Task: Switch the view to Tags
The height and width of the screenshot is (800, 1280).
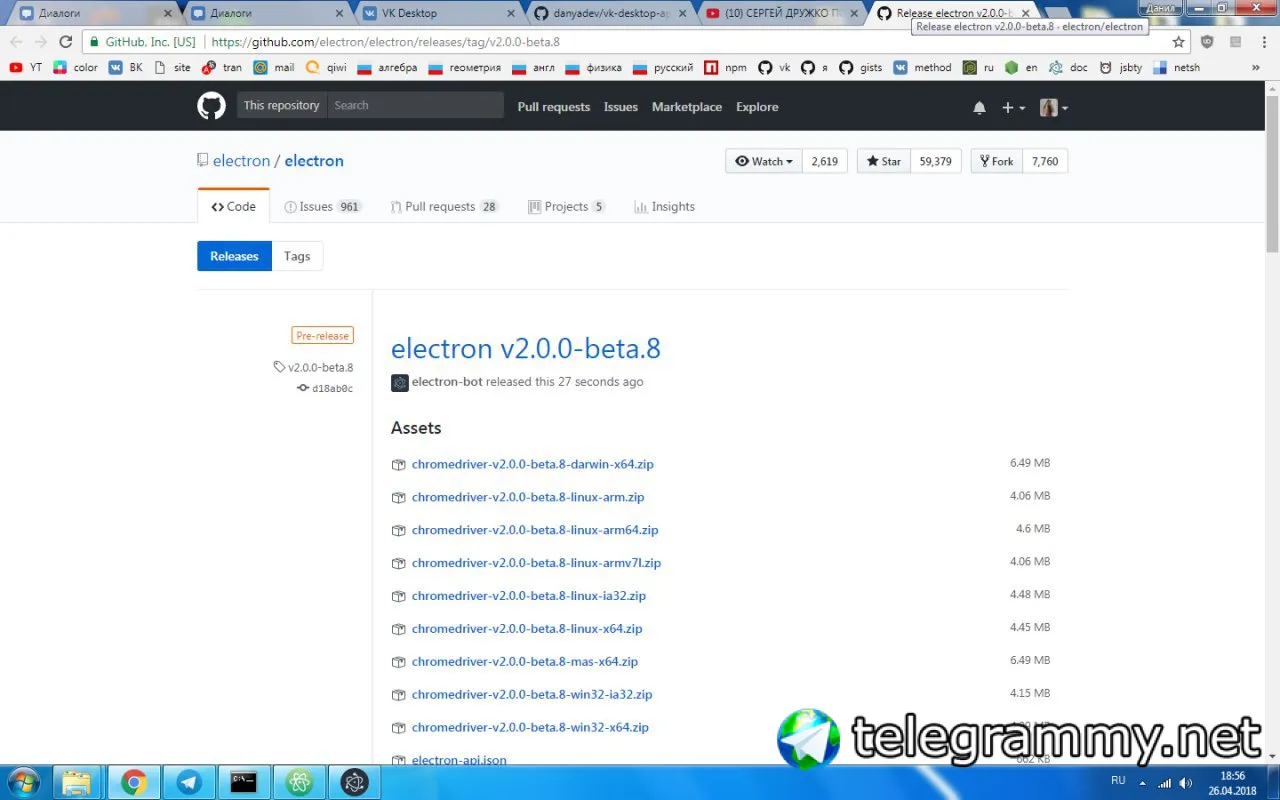Action: pyautogui.click(x=297, y=256)
